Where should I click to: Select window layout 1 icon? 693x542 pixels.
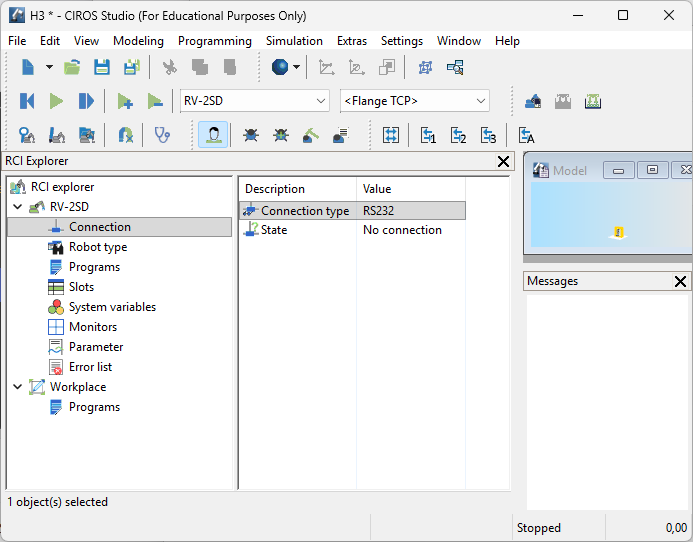coord(428,135)
